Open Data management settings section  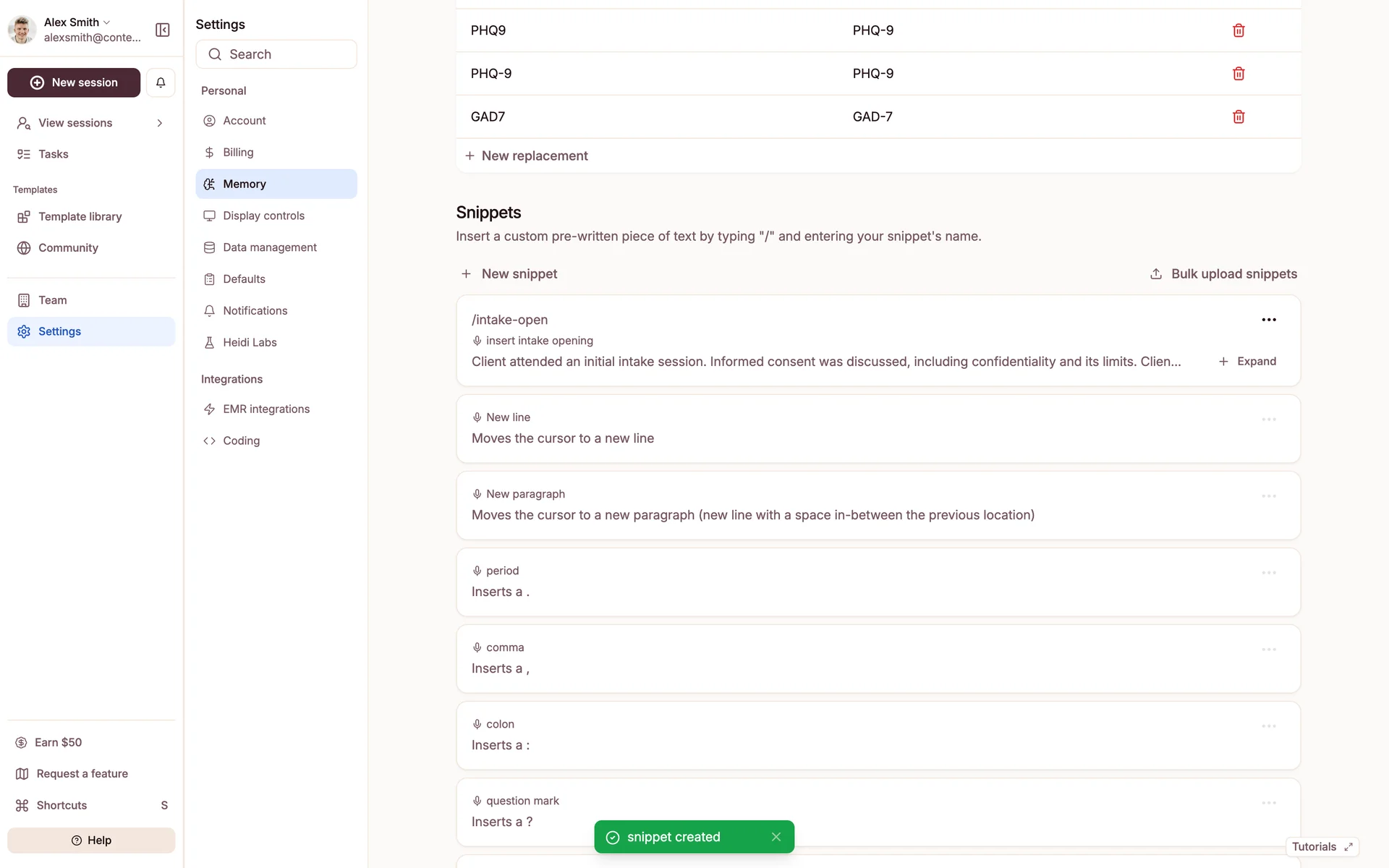pos(269,247)
